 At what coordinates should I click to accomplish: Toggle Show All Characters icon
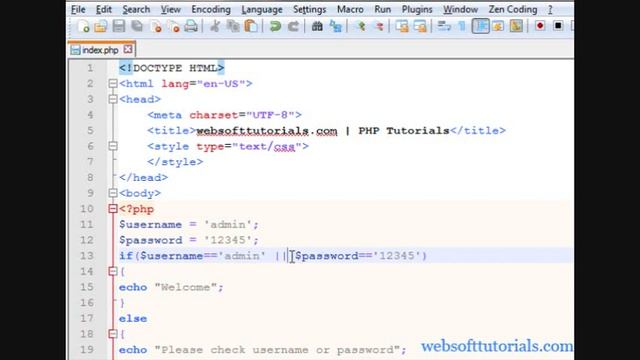[x=462, y=27]
